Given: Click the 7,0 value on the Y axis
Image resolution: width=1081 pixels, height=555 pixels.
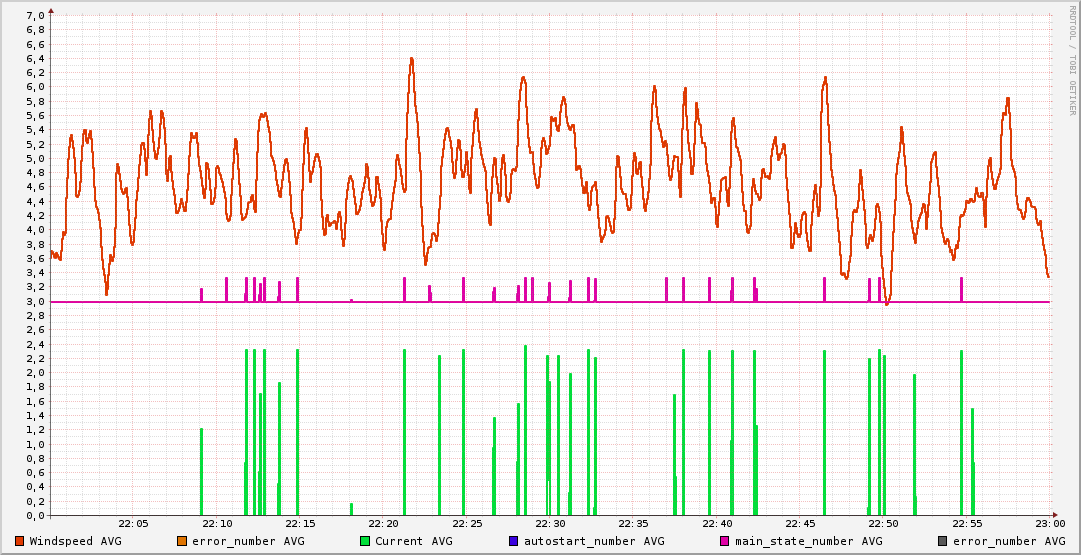Looking at the screenshot, I should tap(34, 16).
